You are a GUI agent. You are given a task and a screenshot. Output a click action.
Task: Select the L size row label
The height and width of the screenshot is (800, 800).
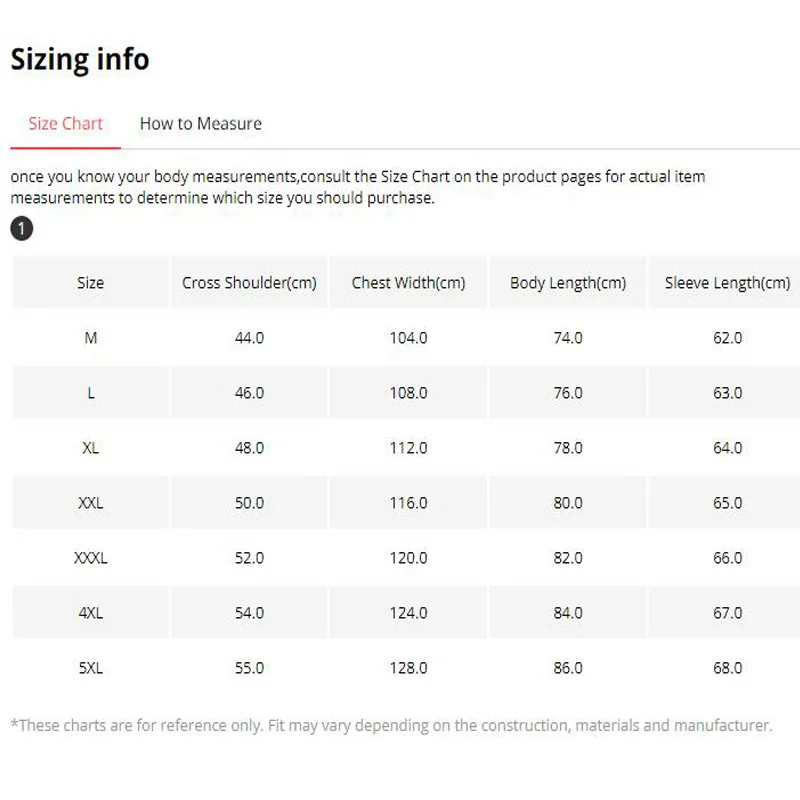pyautogui.click(x=90, y=393)
